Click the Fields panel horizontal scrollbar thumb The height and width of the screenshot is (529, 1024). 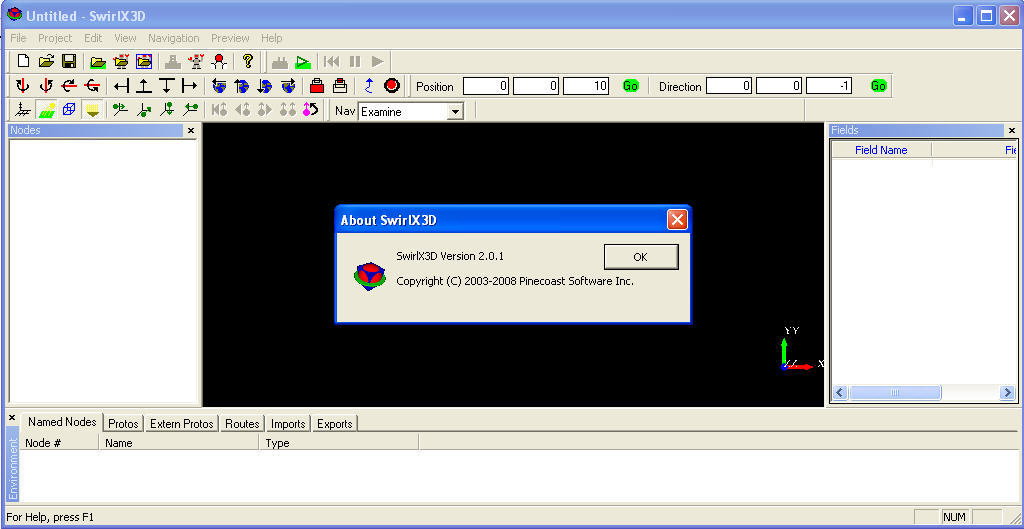point(895,393)
